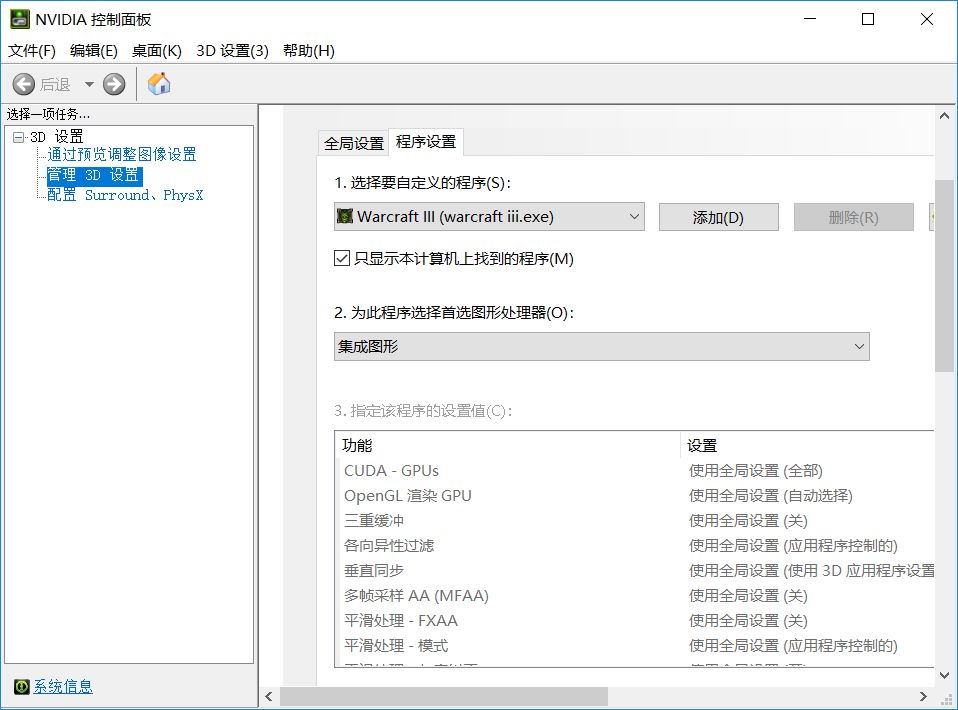Screen dimensions: 958x710
Task: Click the vertical scrollbar up arrow
Action: pos(945,115)
